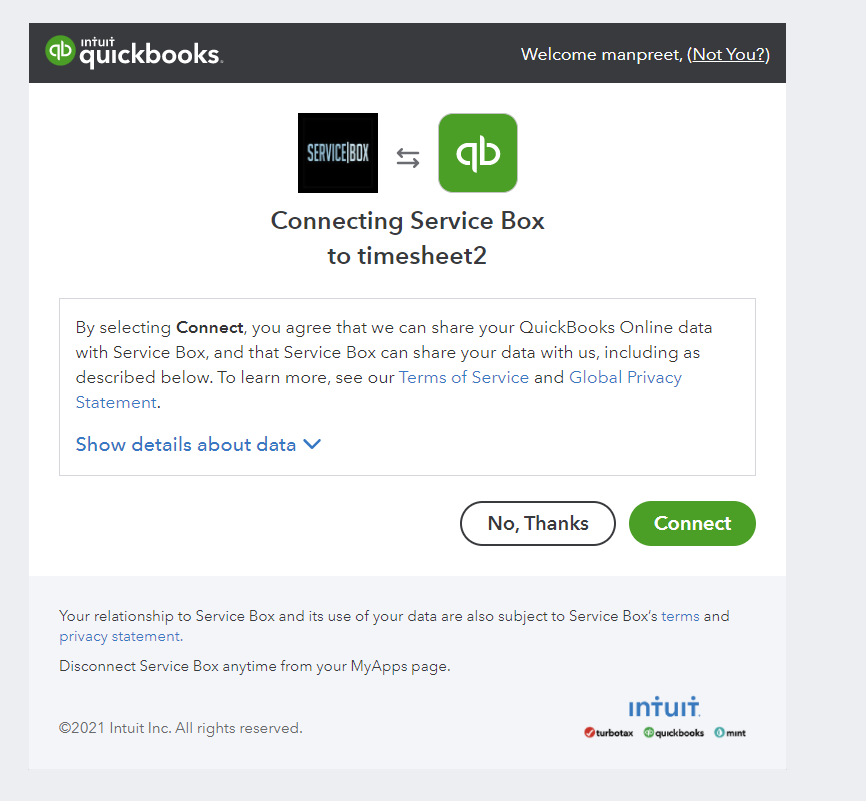Click the mint footer logo

[x=730, y=733]
